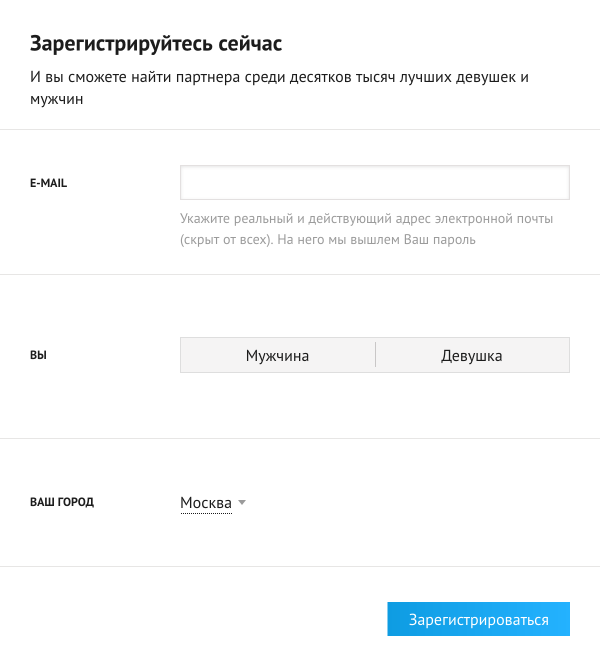Image resolution: width=600 pixels, height=671 pixels.
Task: Click the word "мужчин" in the subtitle
Action: coord(57,100)
